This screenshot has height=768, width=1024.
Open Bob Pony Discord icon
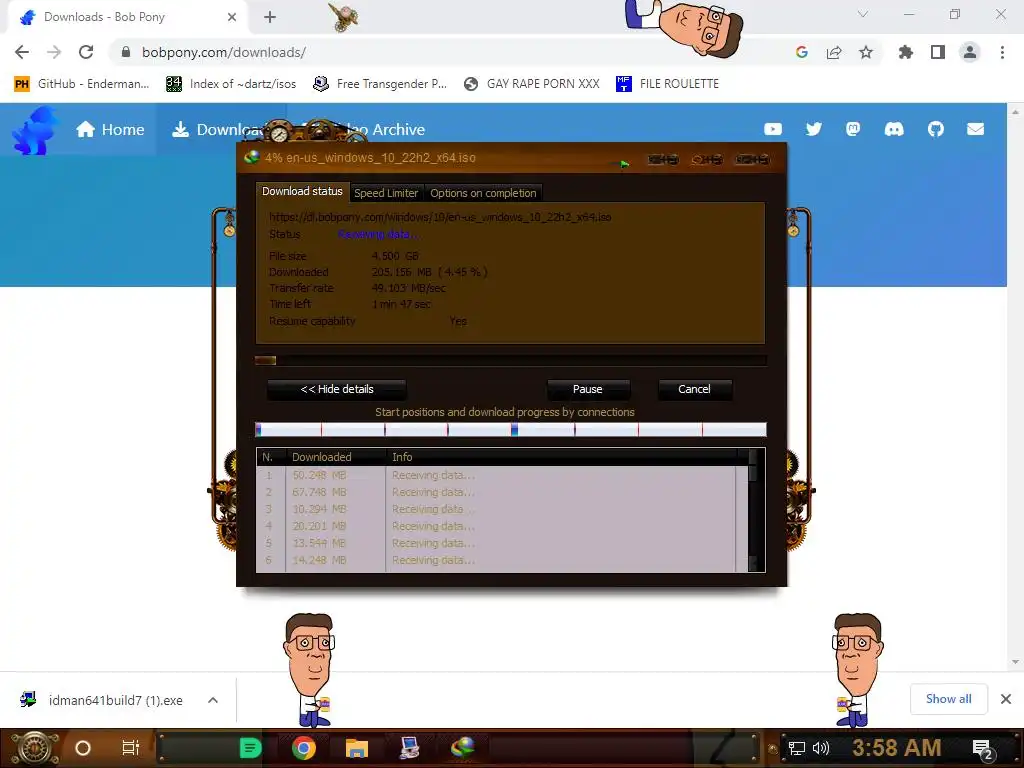[894, 129]
